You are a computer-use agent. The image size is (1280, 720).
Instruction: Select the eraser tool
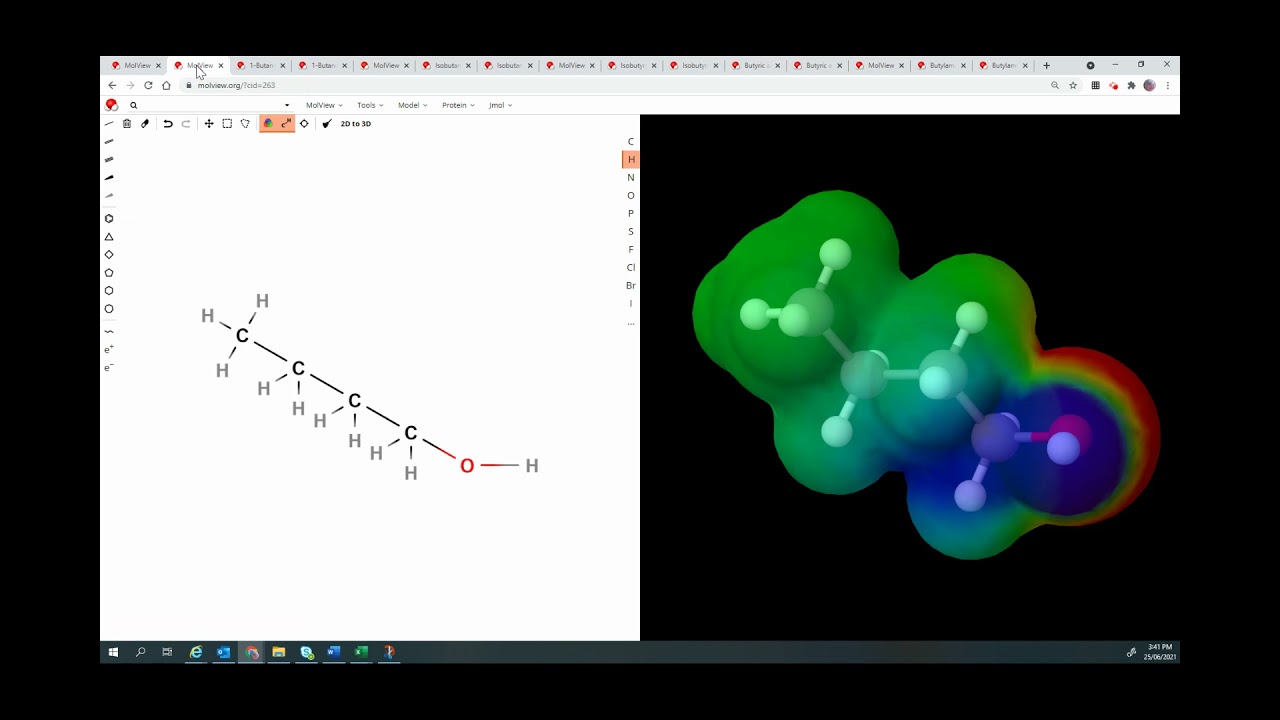pos(145,123)
